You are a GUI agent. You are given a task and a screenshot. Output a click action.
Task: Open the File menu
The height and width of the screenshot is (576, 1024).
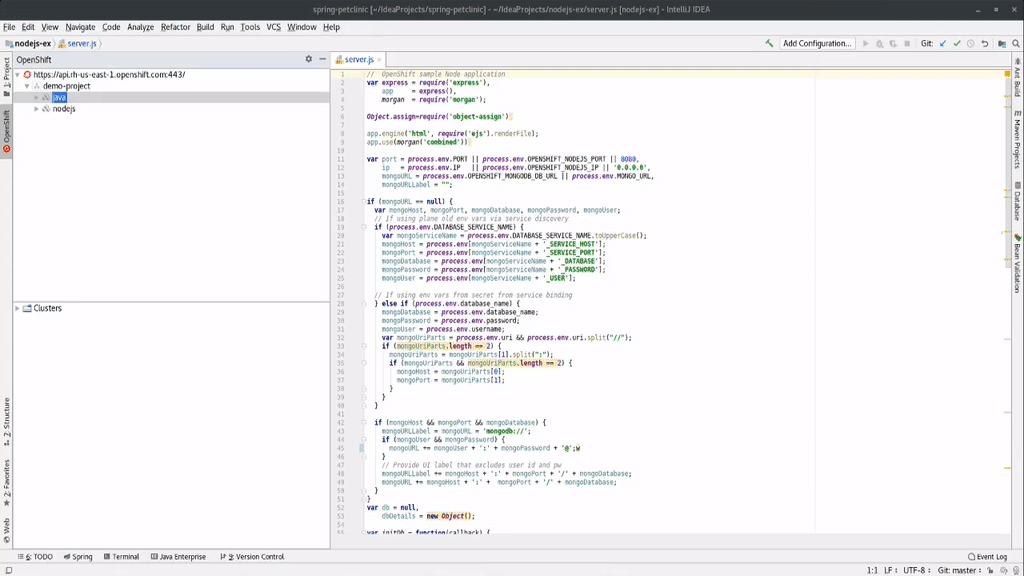tap(9, 27)
